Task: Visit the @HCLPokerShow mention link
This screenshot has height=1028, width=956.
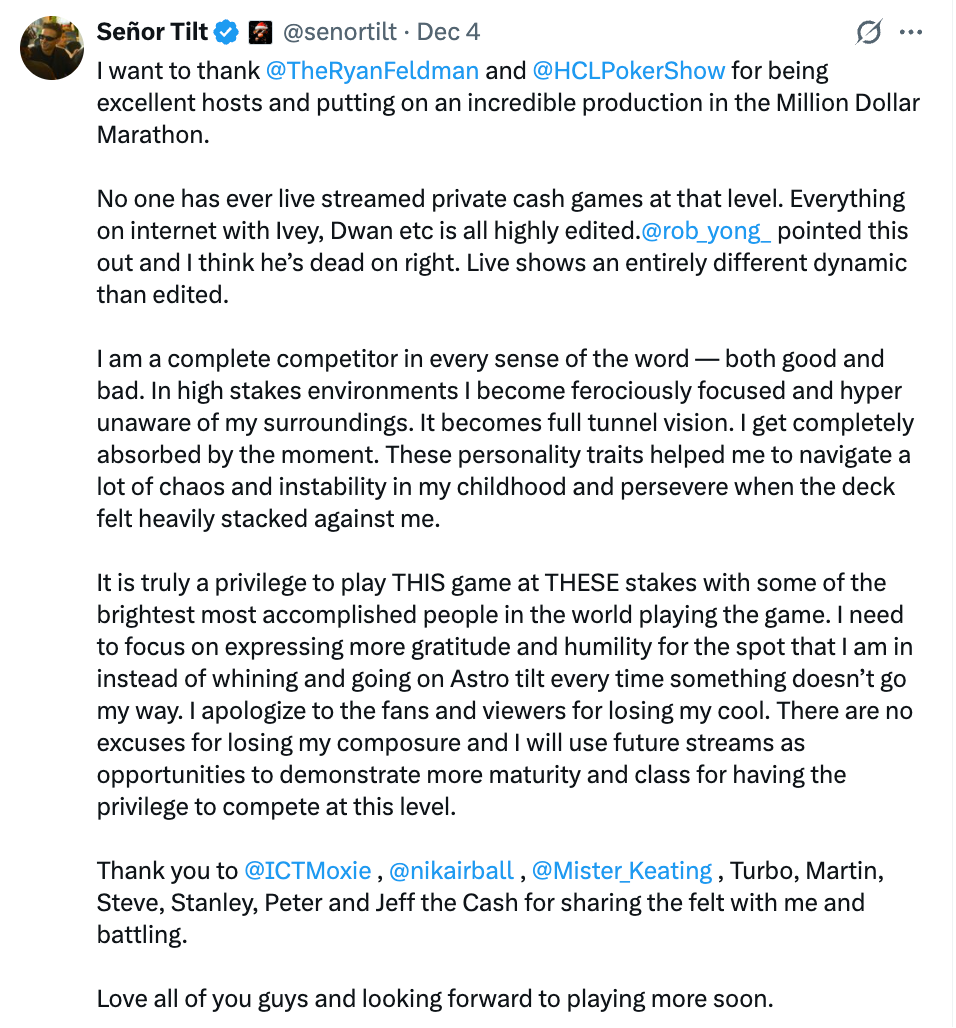Action: point(629,71)
